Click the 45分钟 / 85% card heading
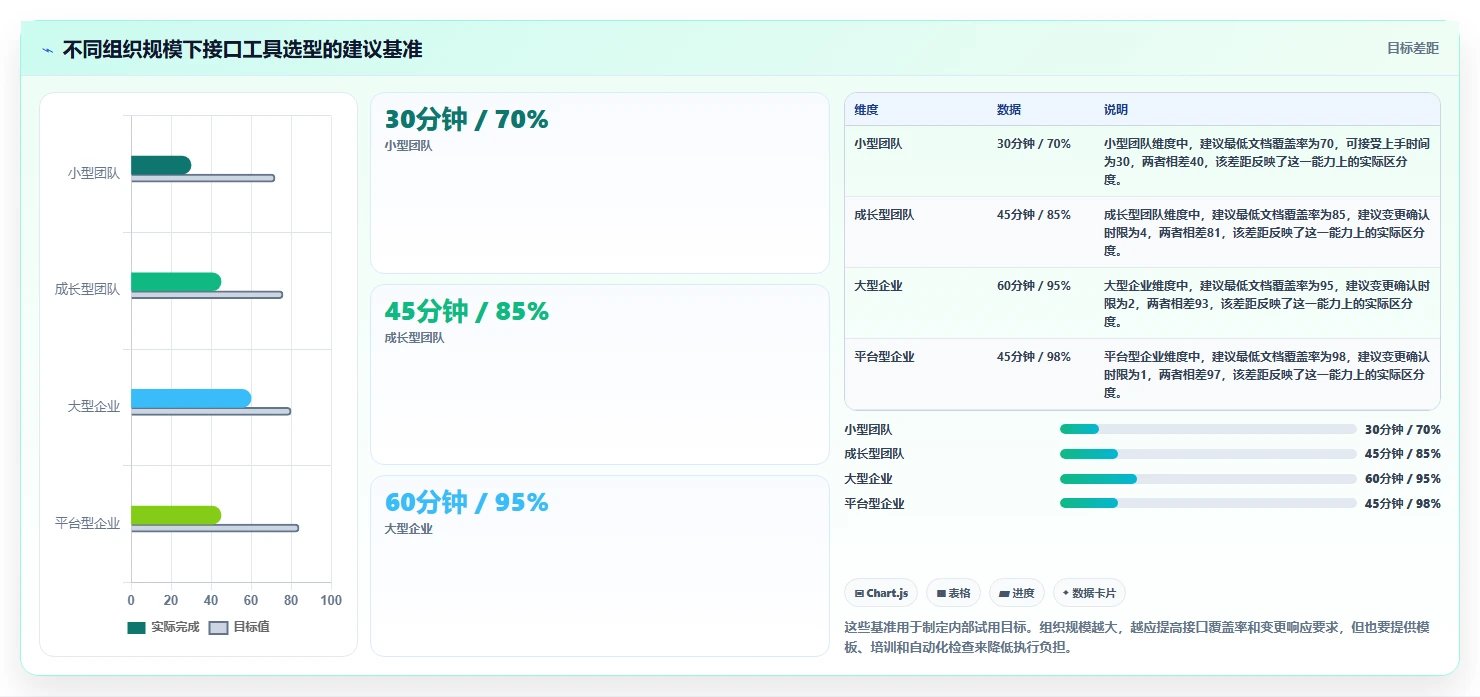This screenshot has height=697, width=1480. 467,312
